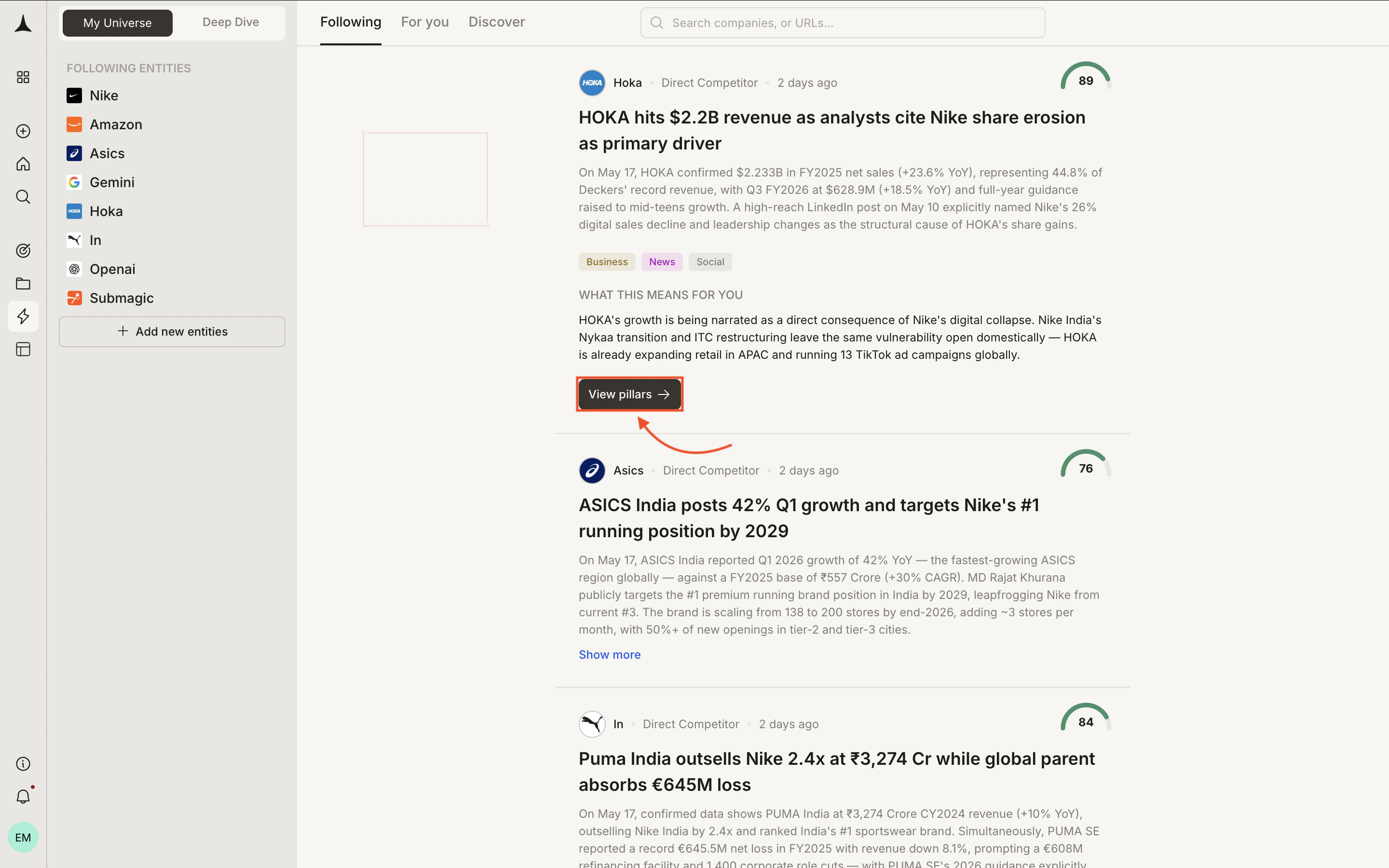Open the HOKA hits $2.2B revenue headline

831,130
